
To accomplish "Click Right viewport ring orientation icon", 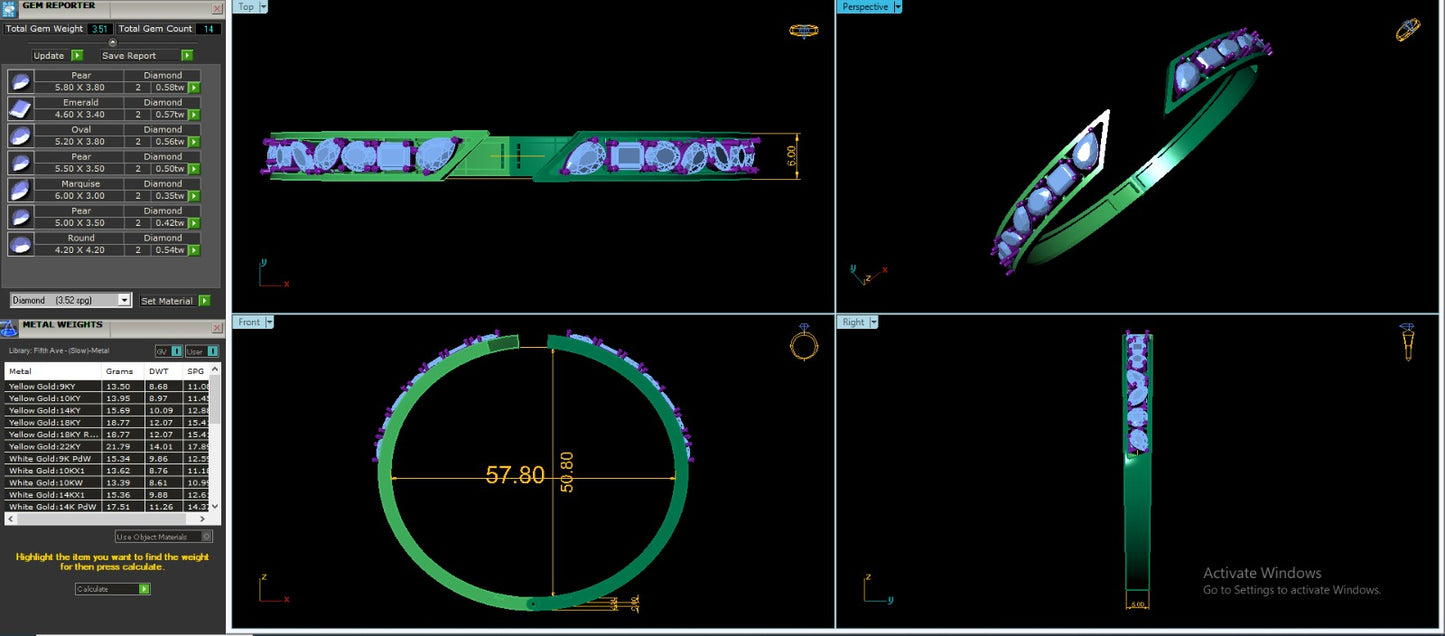I will (x=1407, y=342).
